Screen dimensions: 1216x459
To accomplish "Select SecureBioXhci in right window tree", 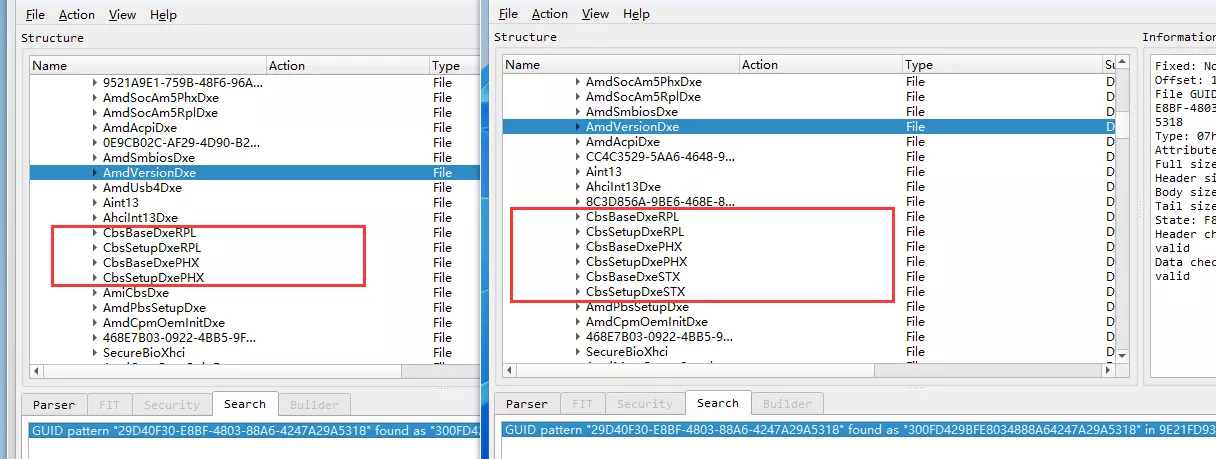I will click(x=626, y=352).
